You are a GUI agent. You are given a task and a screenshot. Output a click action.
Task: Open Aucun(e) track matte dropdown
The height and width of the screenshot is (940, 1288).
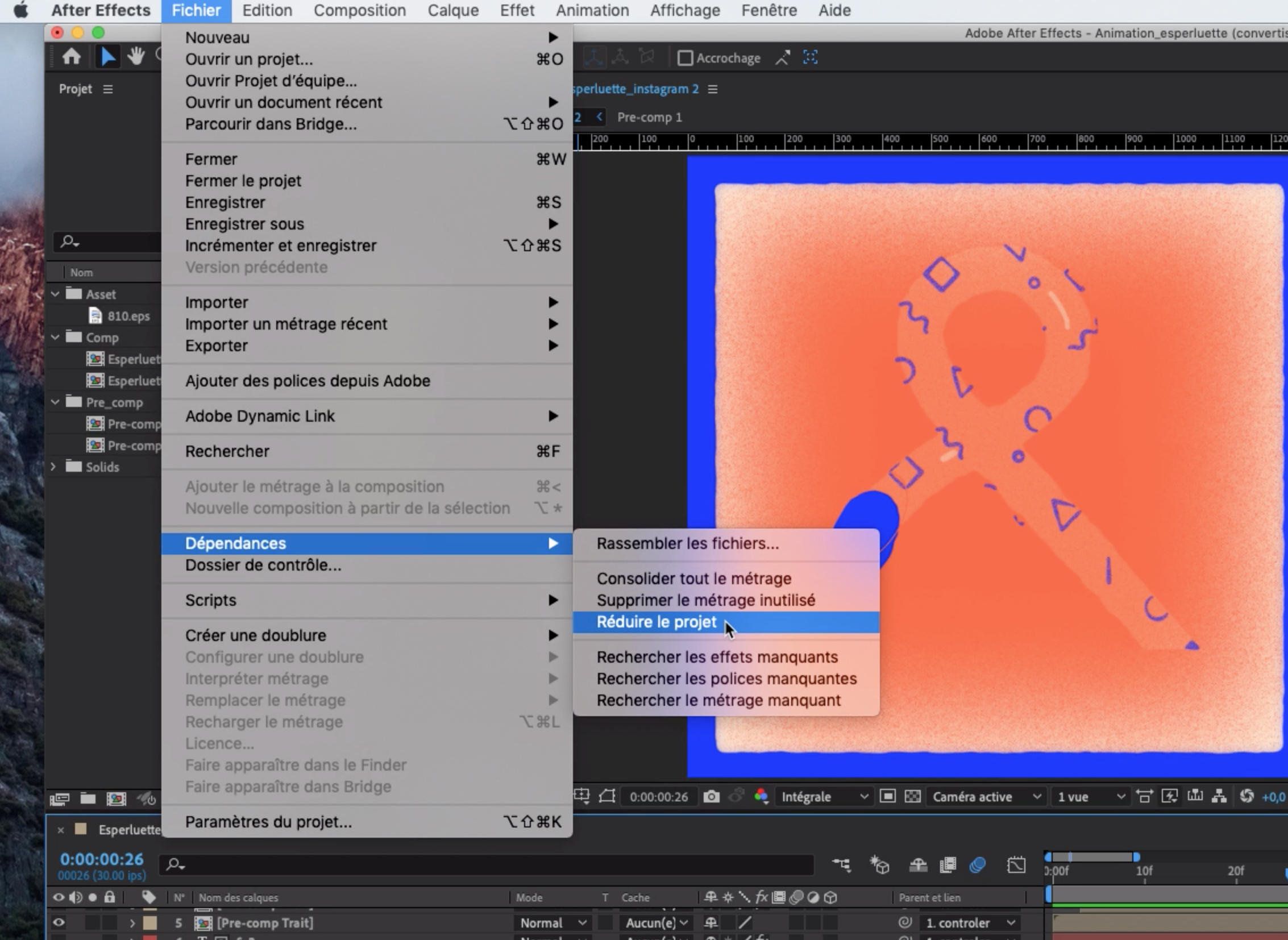[657, 922]
